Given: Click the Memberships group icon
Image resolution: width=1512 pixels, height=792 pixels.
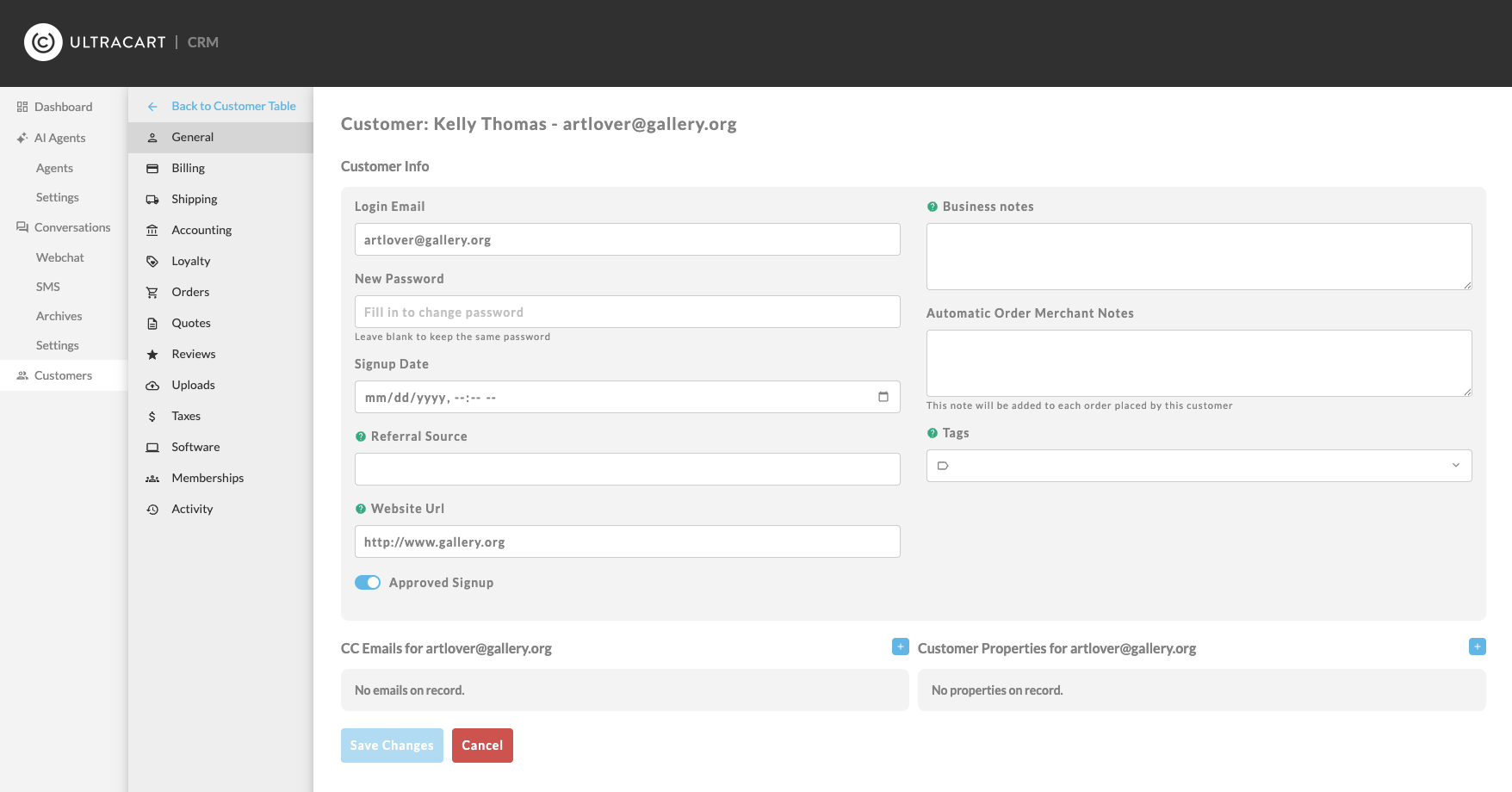Looking at the screenshot, I should point(152,479).
